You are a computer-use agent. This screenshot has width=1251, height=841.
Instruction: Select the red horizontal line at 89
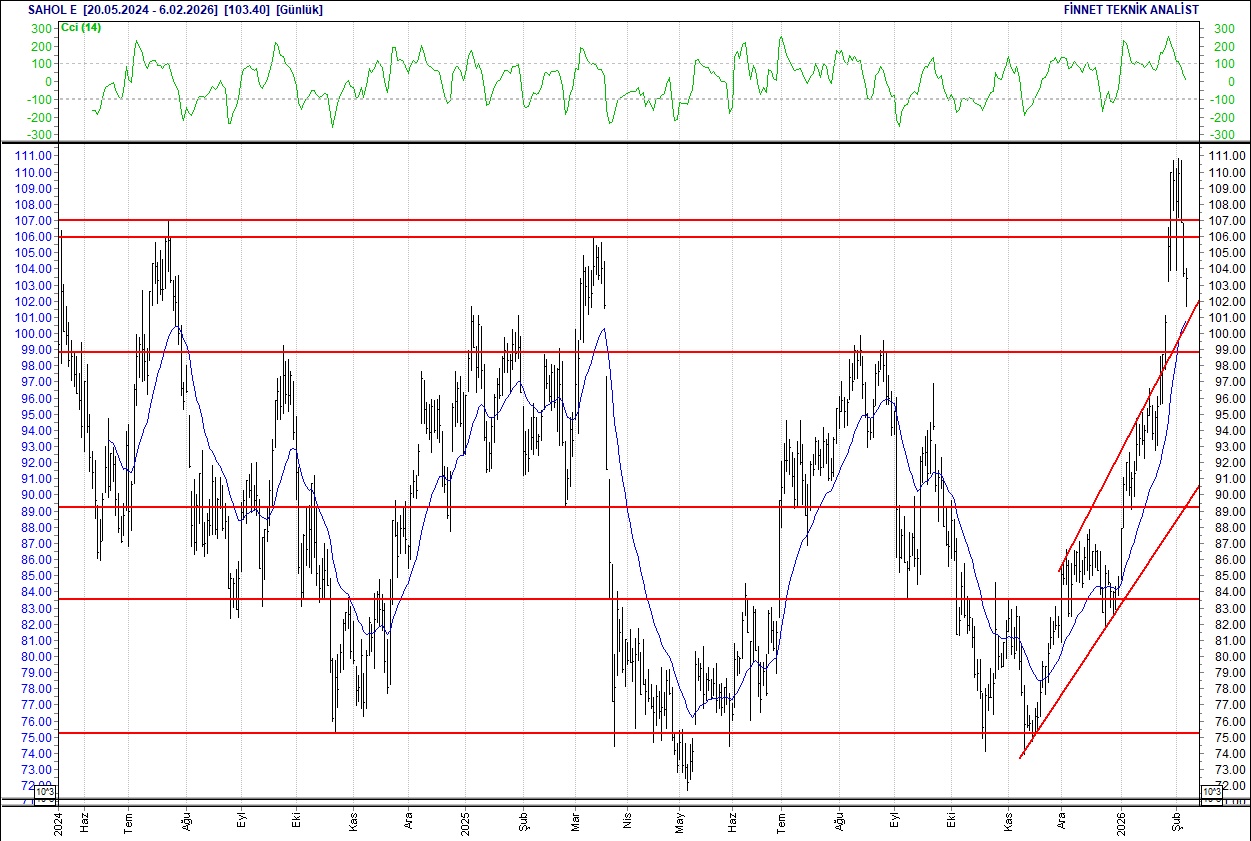click(x=600, y=506)
